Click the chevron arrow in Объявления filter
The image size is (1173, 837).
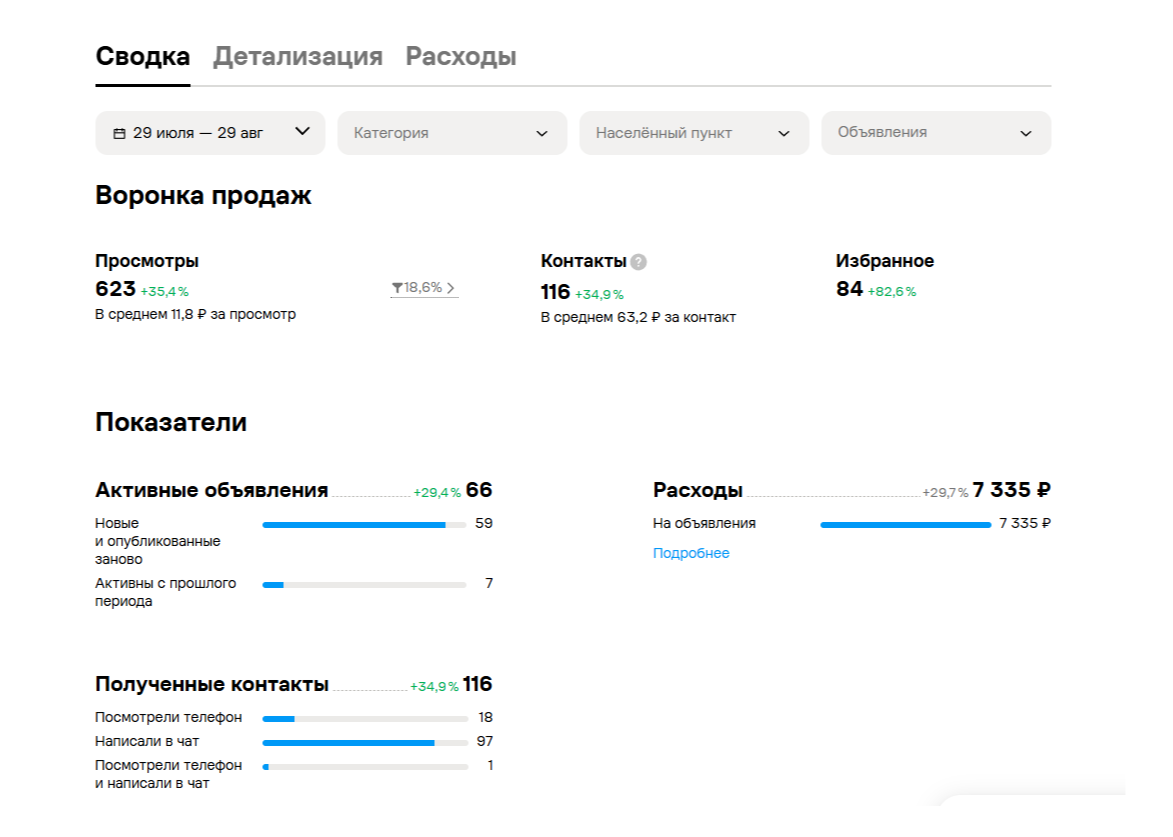1026,134
